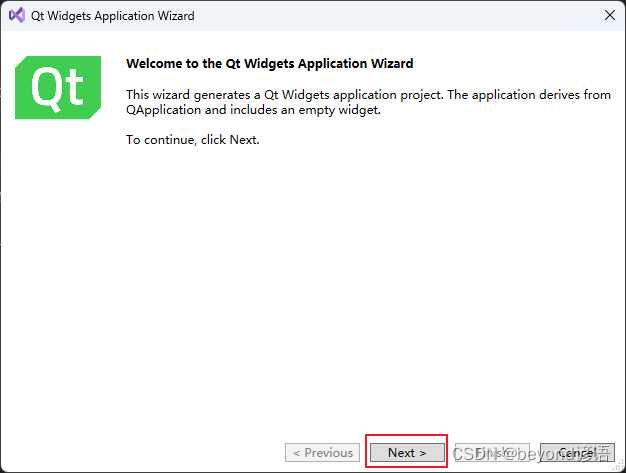
Task: Click the 'Qt Widgets Application Wizard' window title
Action: point(113,16)
